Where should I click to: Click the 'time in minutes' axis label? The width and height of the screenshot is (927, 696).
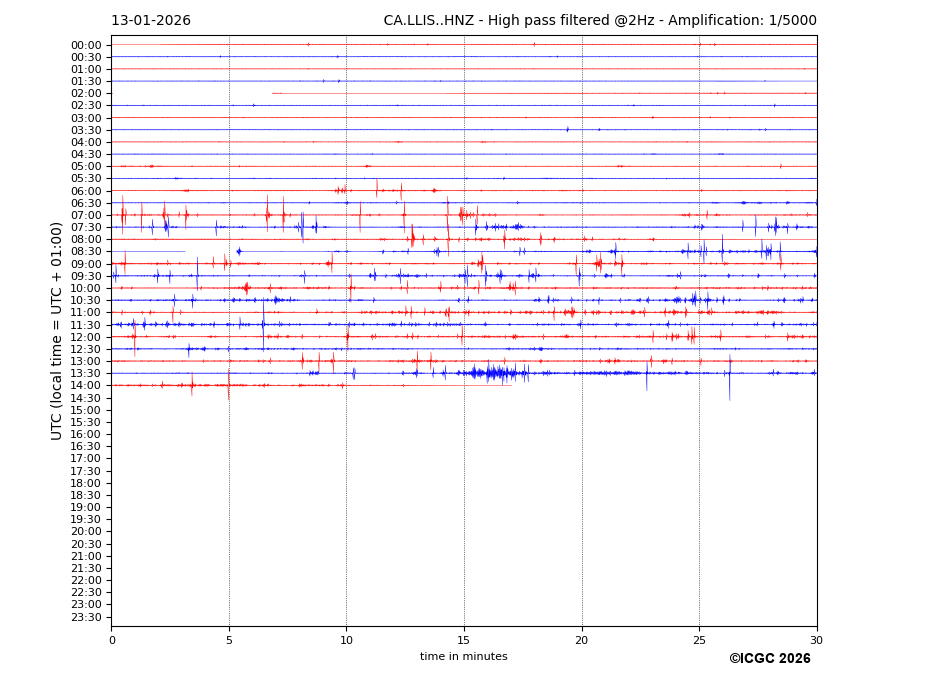pyautogui.click(x=463, y=657)
